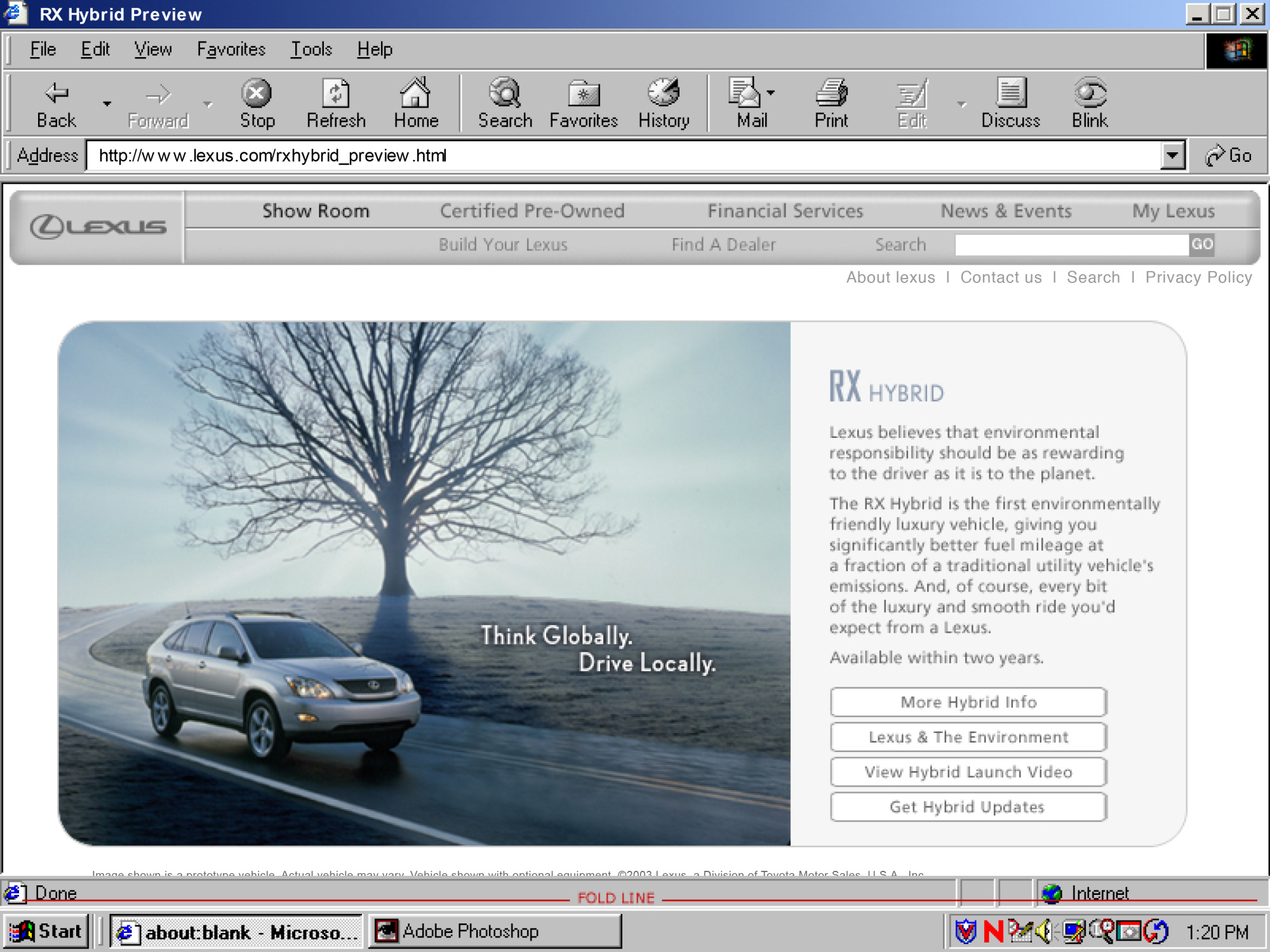
Task: Open the Favorites folder toolbar icon
Action: click(x=583, y=94)
